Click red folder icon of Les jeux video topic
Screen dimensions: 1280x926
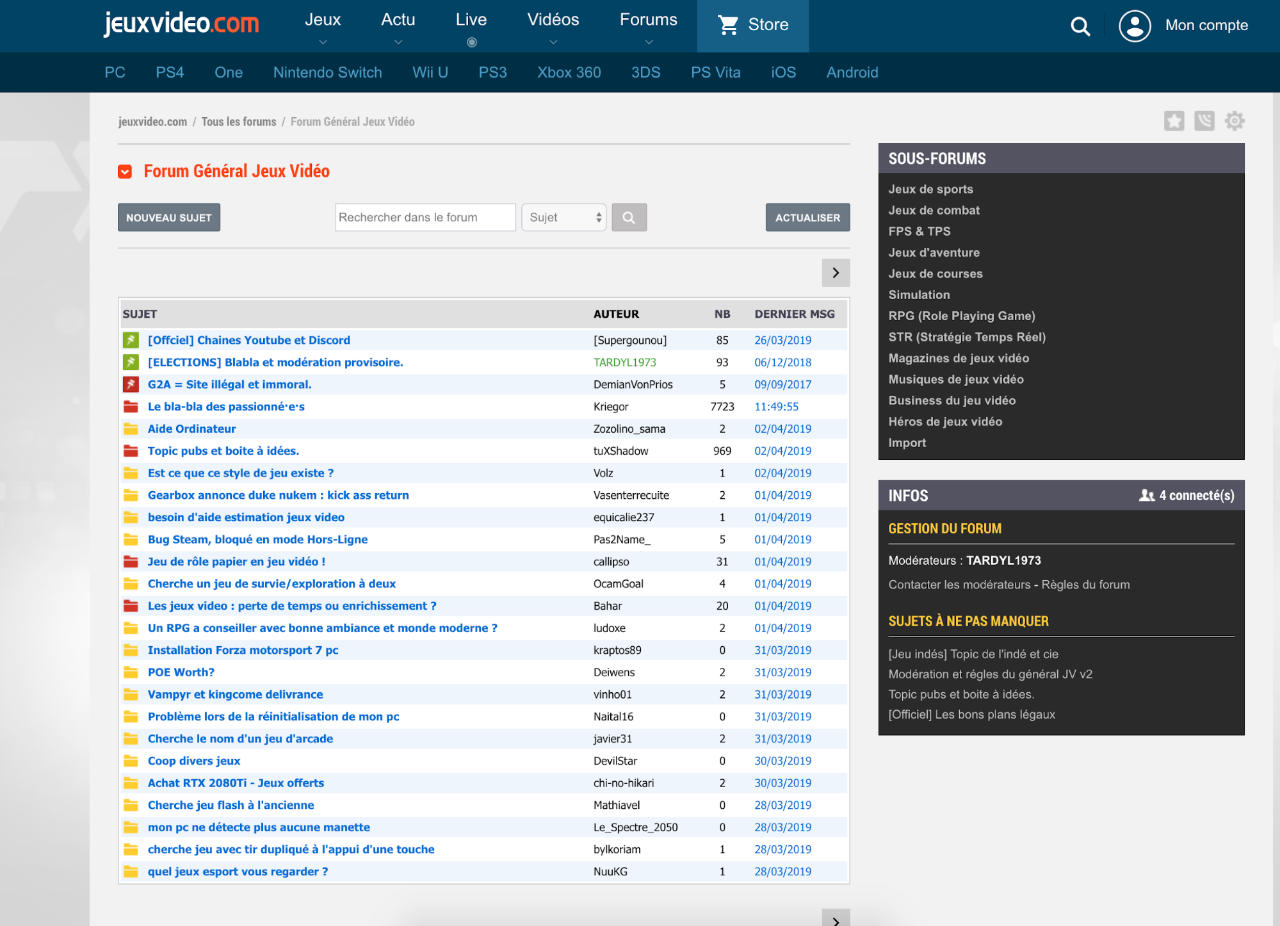coord(130,606)
